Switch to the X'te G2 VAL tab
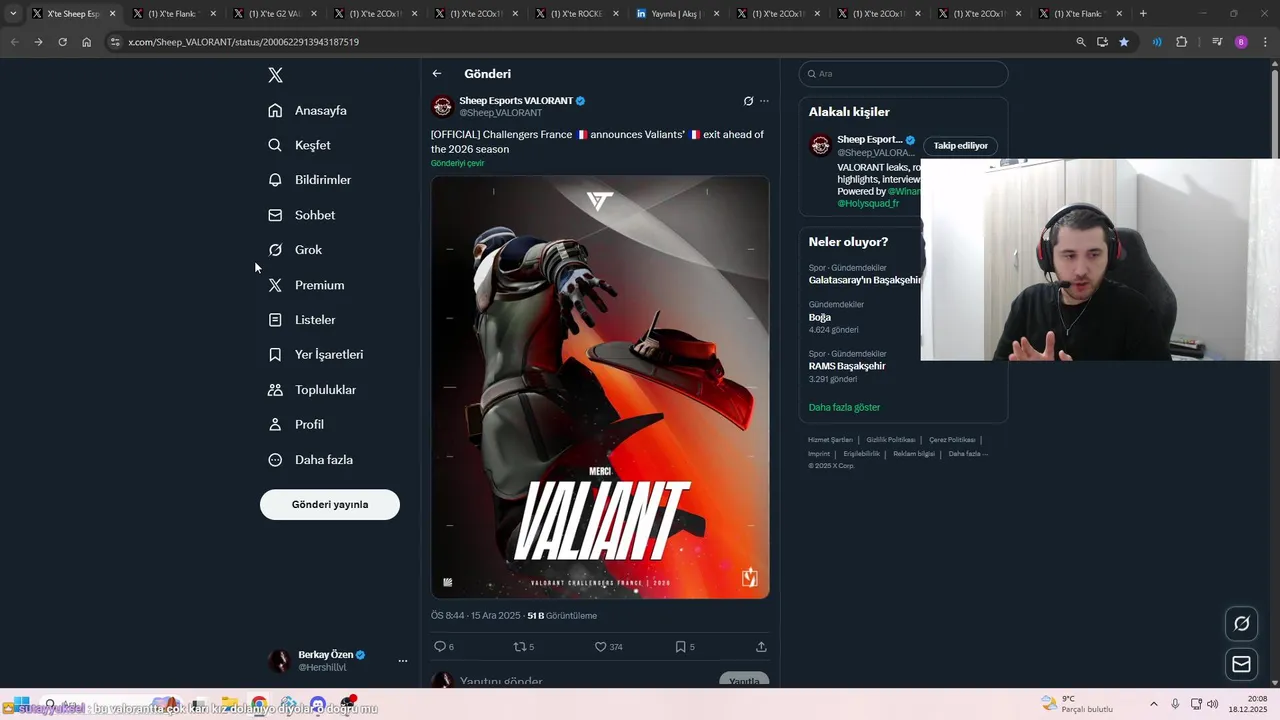This screenshot has width=1280, height=720. [x=274, y=14]
